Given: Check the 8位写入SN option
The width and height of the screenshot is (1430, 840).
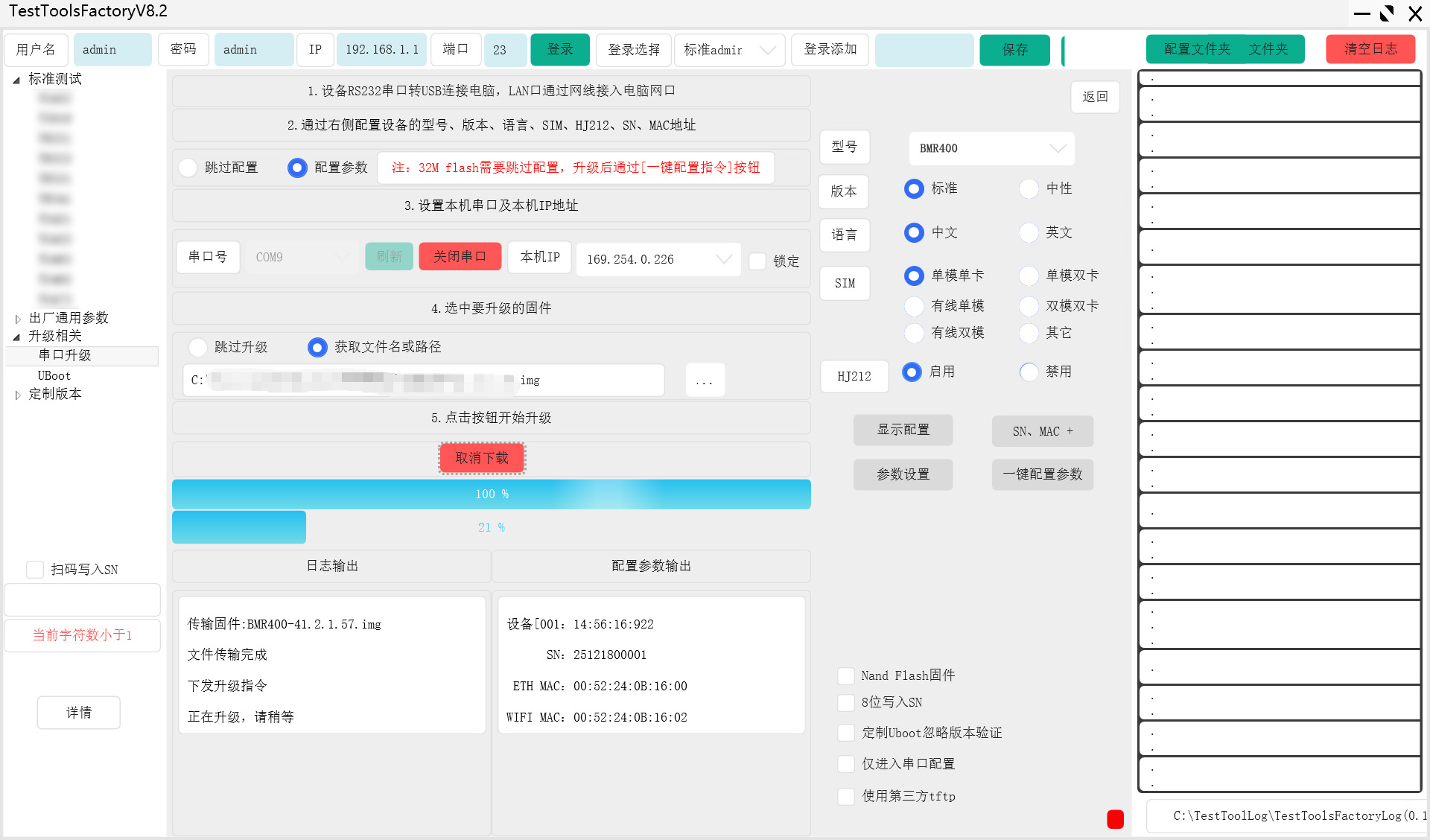Looking at the screenshot, I should point(846,702).
